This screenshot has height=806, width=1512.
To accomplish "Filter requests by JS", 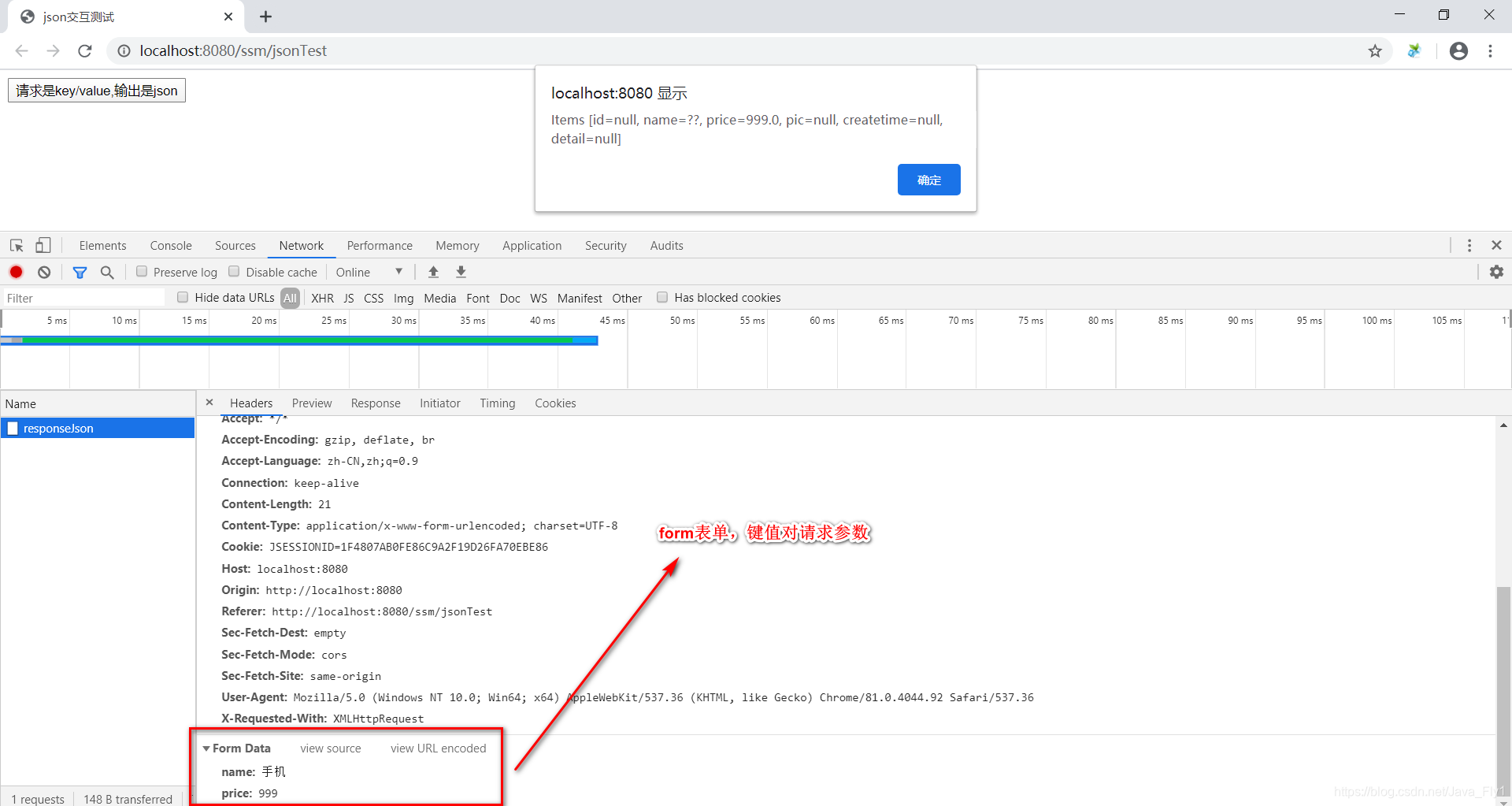I will pos(349,298).
